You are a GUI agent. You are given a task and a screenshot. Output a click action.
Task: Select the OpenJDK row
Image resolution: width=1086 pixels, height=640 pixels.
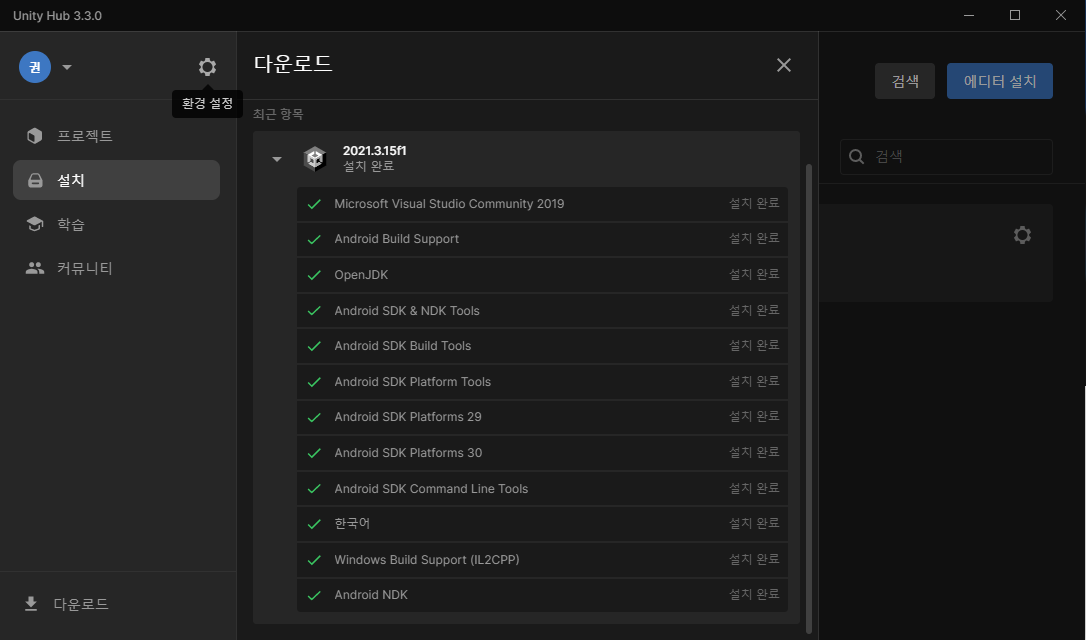coord(542,275)
